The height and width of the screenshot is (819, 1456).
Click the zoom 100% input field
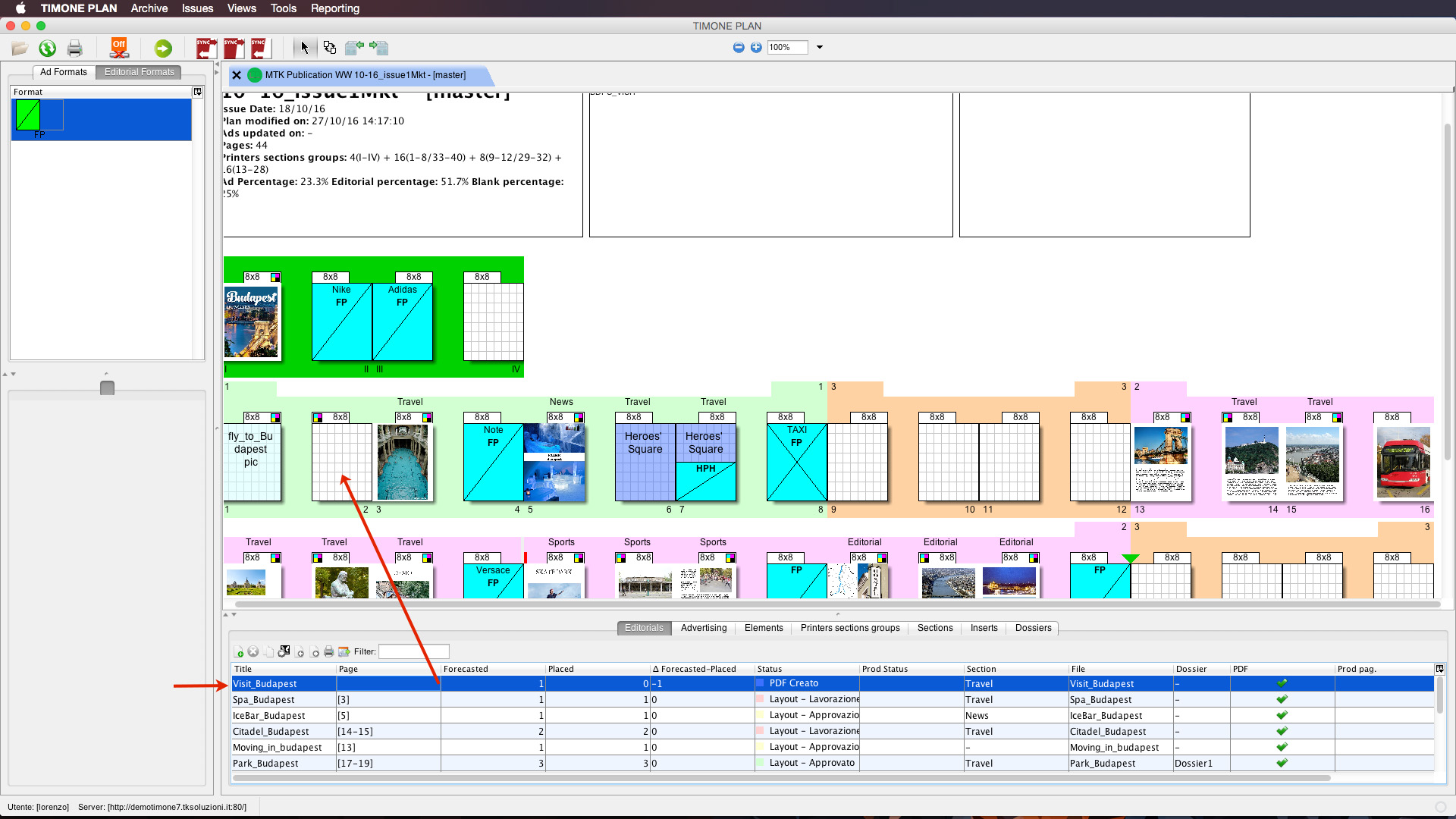pos(787,47)
